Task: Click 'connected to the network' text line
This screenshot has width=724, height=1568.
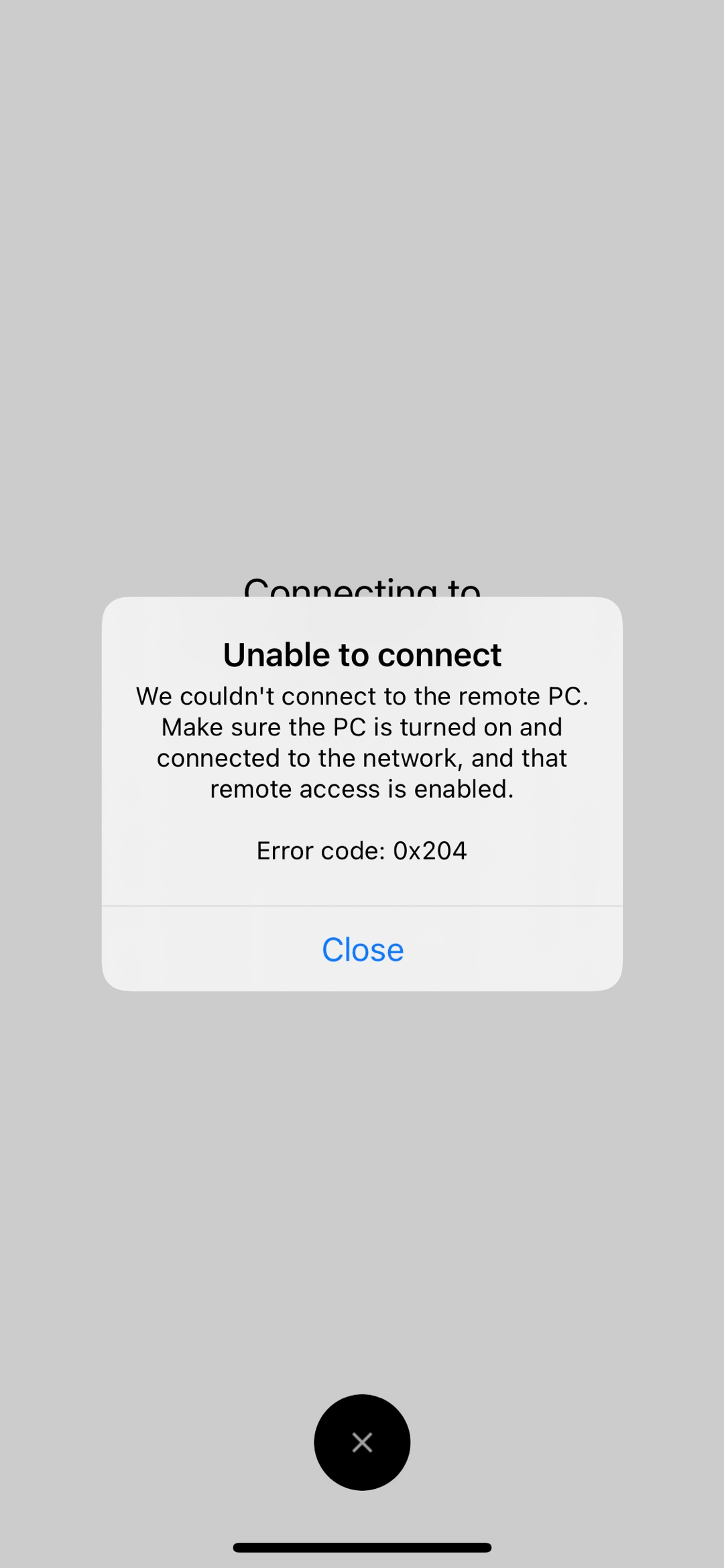Action: (x=362, y=758)
